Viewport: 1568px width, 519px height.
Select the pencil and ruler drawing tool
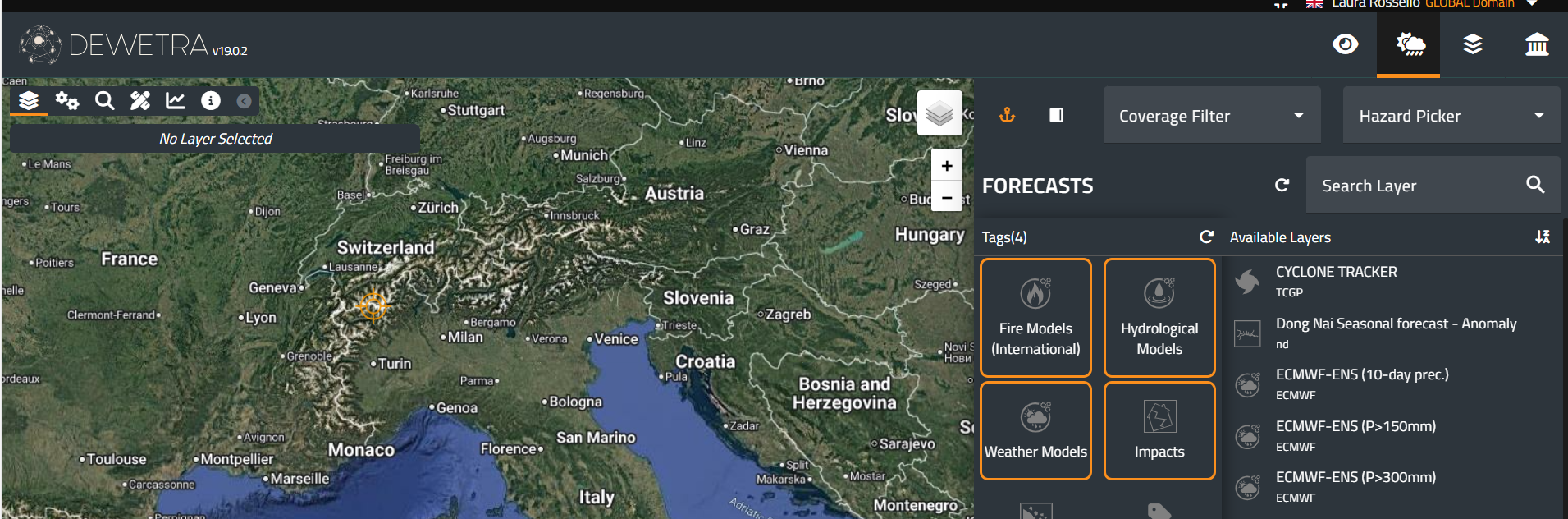tap(140, 101)
